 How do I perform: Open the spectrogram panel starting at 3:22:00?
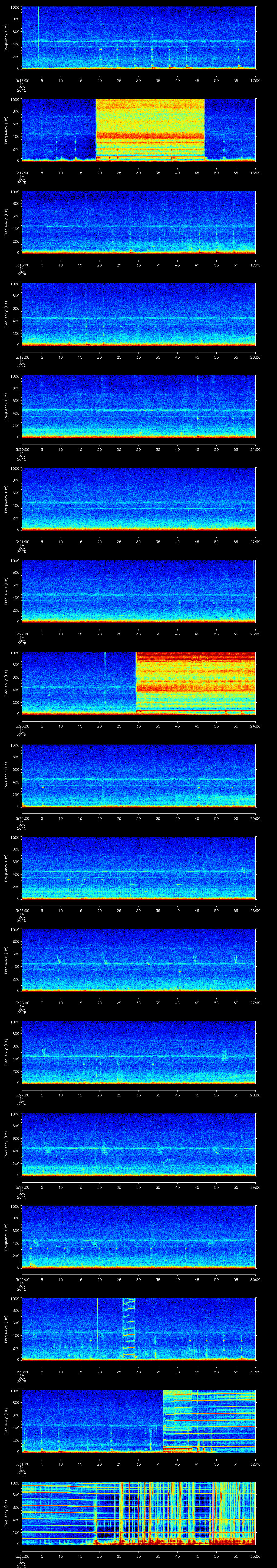click(138, 591)
